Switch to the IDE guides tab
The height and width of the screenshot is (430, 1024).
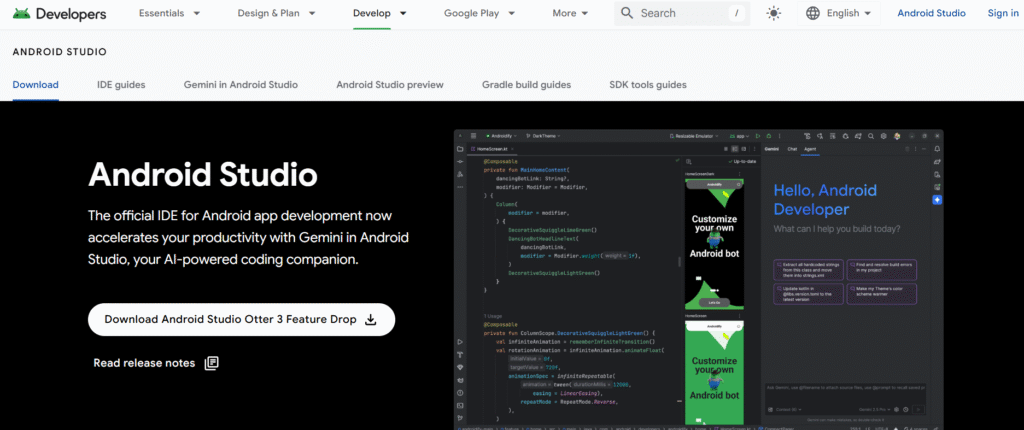pyautogui.click(x=121, y=85)
